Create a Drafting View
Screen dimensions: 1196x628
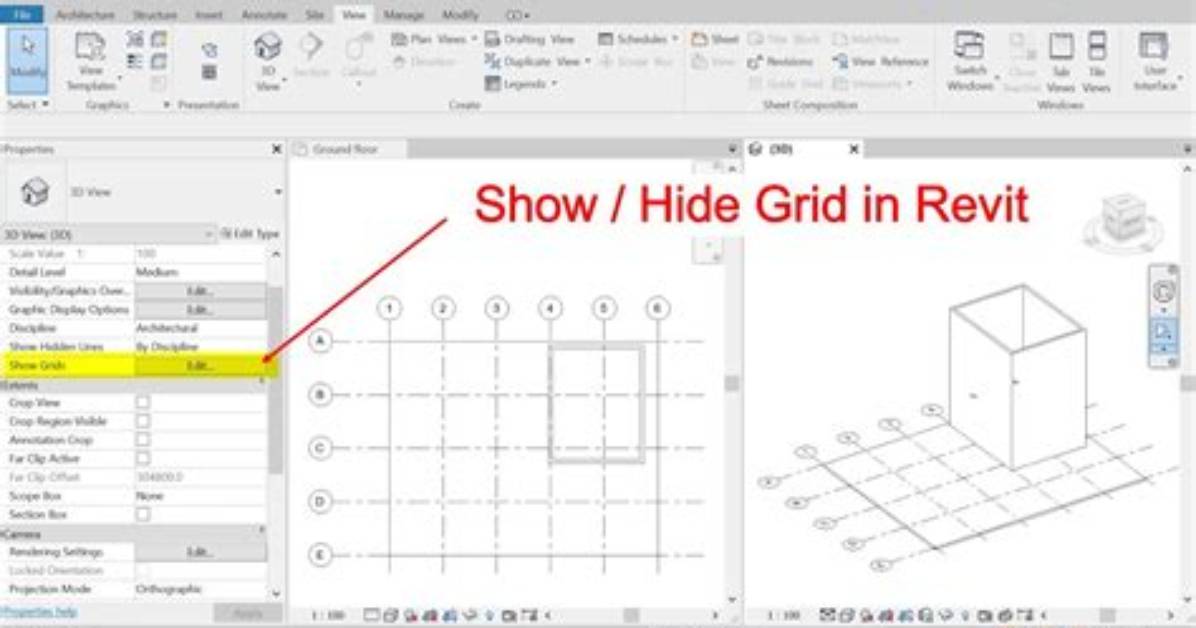point(530,39)
